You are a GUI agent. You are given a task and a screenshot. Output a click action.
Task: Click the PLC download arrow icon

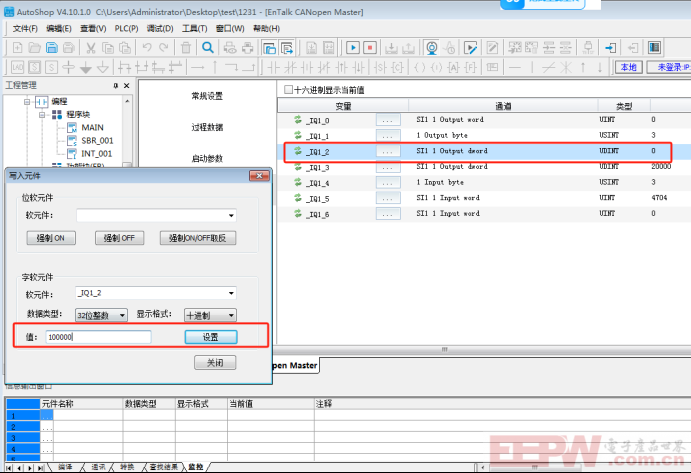pos(391,48)
